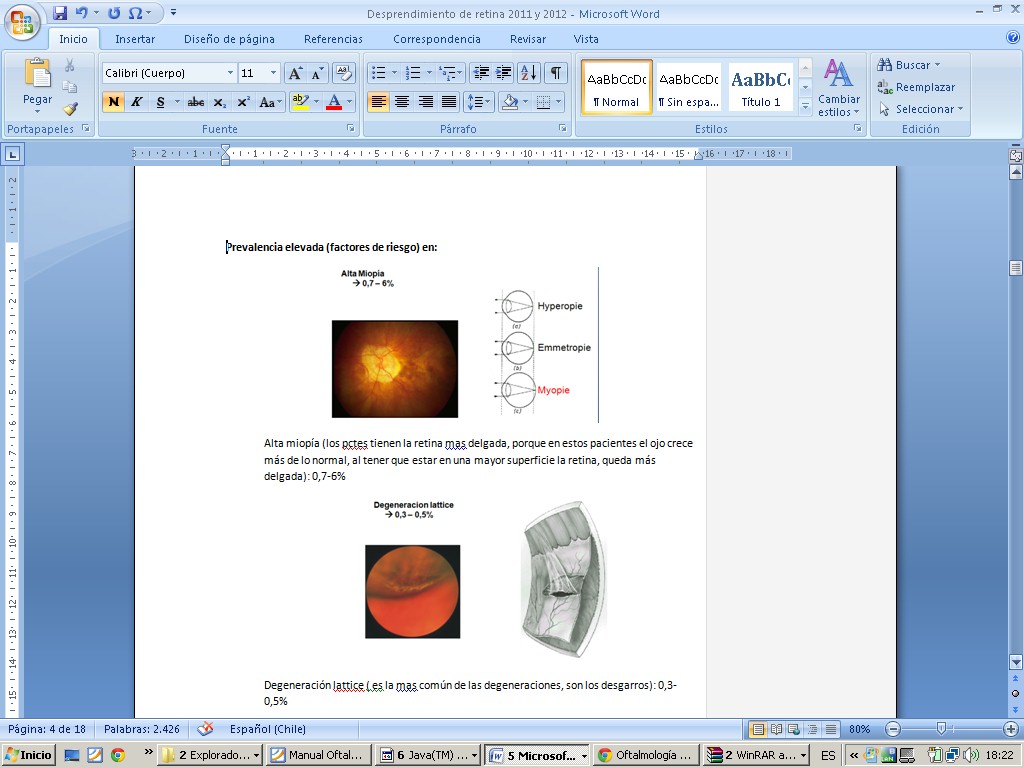This screenshot has width=1024, height=768.
Task: Click the Clear Formatting eraser icon
Action: coord(344,73)
